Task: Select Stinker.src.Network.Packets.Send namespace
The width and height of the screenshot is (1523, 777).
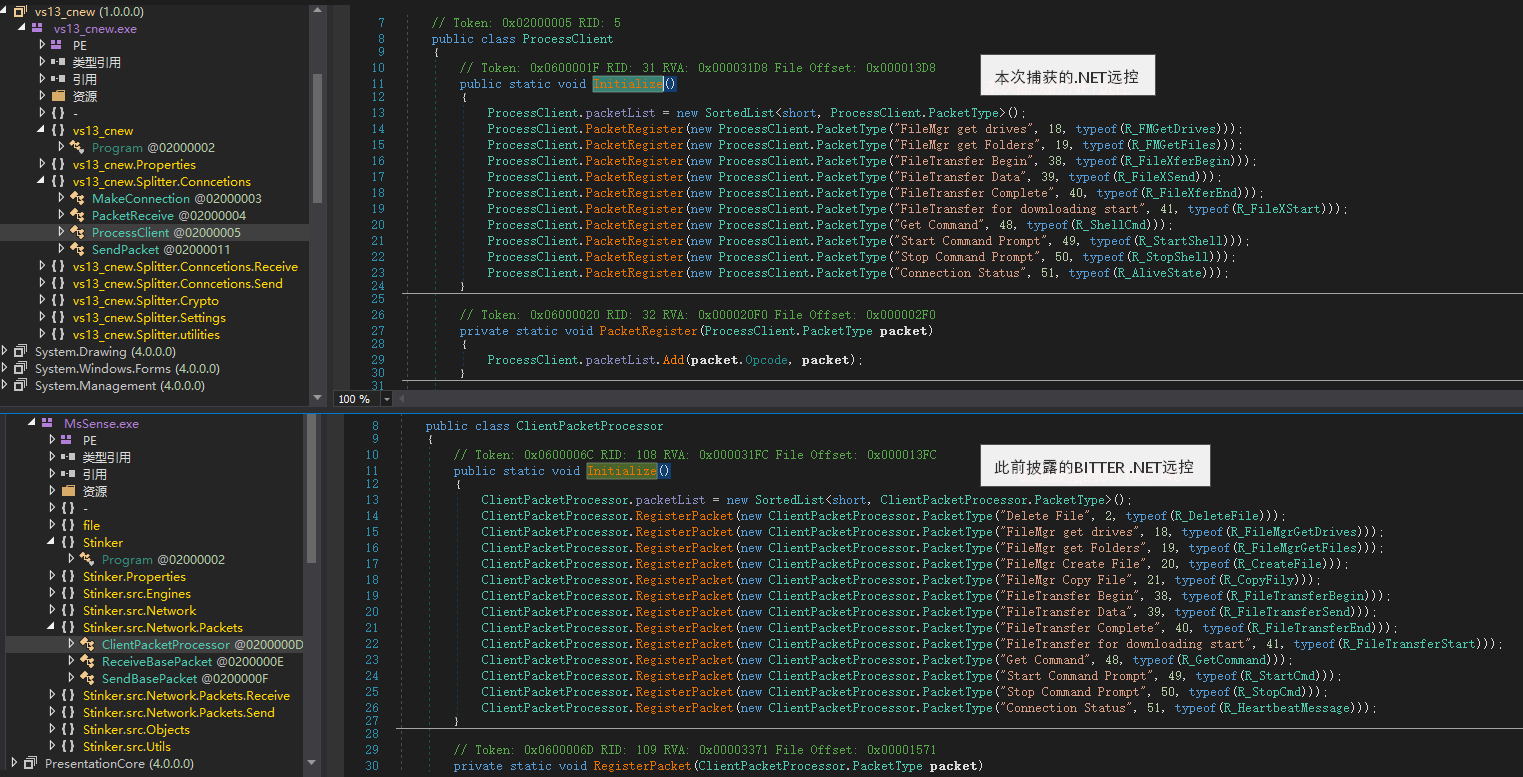Action: pos(179,712)
